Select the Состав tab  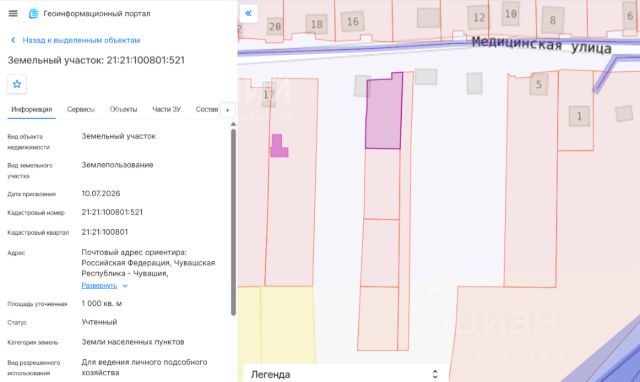[x=207, y=109]
